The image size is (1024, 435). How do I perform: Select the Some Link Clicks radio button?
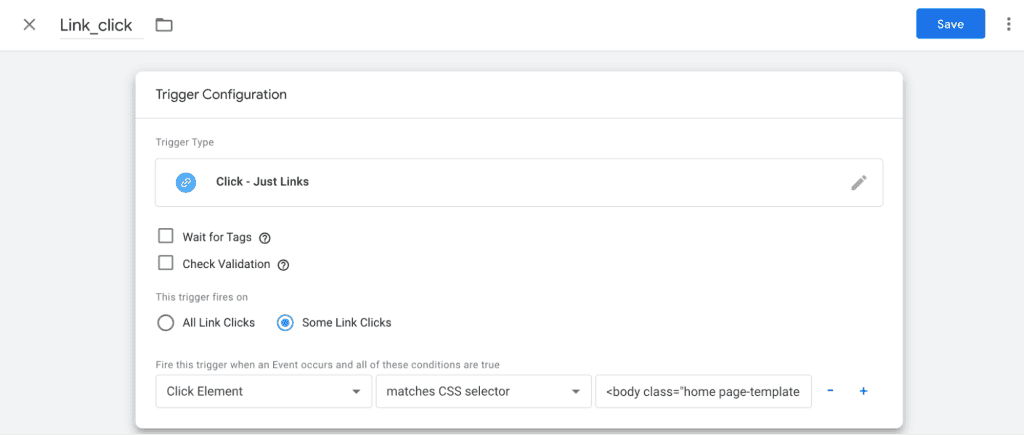point(285,323)
